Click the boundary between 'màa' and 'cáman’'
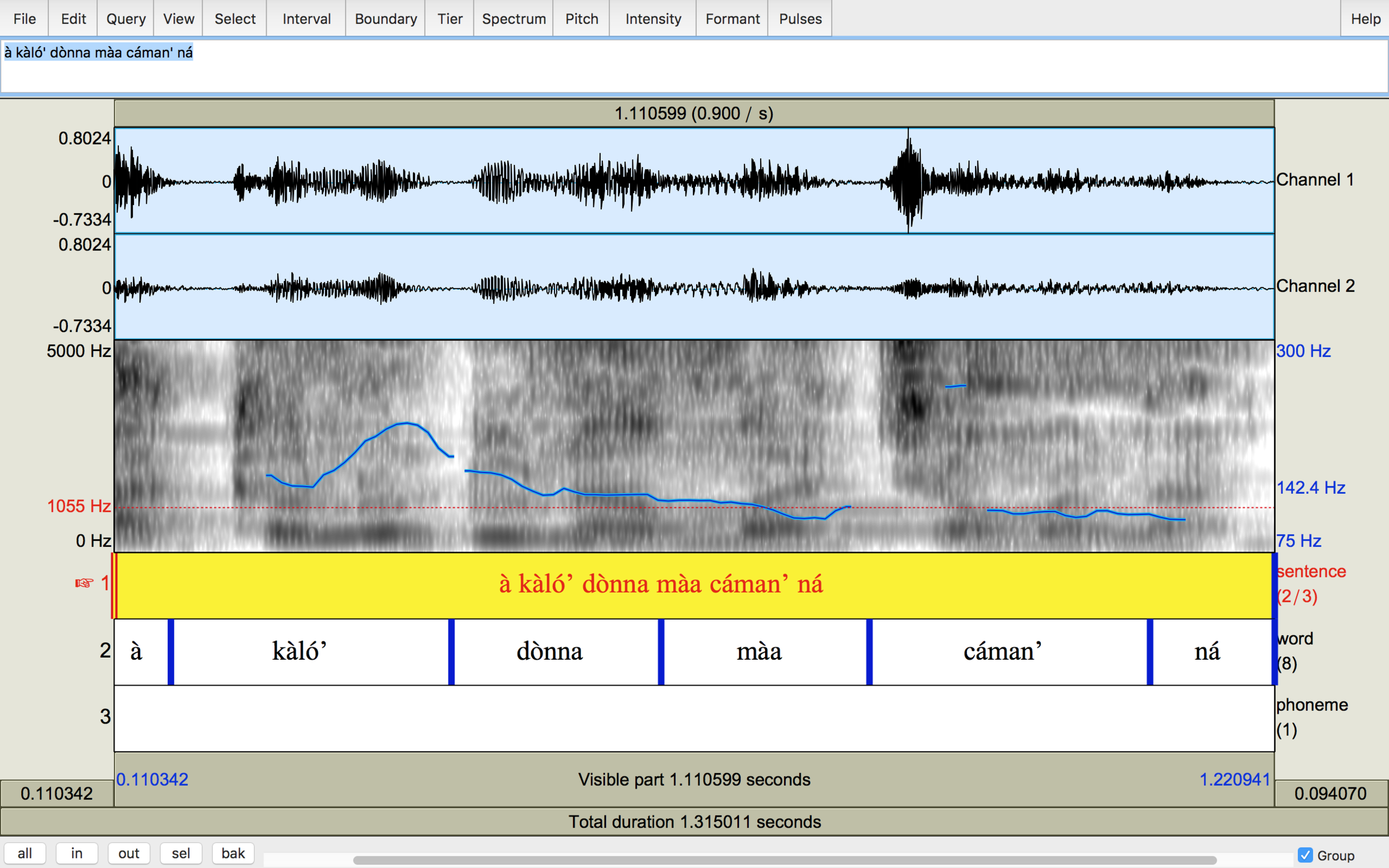1389x868 pixels. point(870,651)
